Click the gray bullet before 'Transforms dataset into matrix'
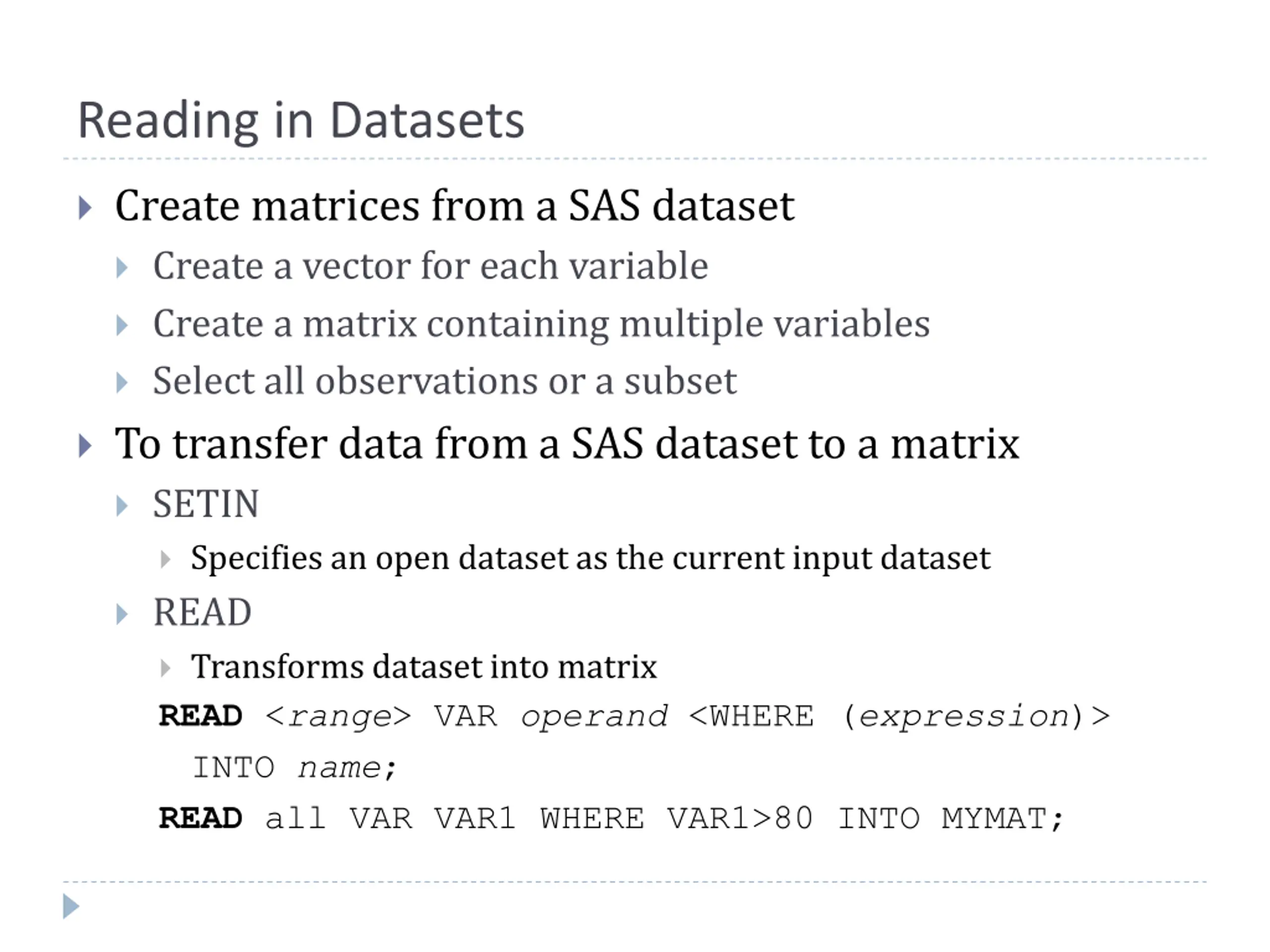The image size is (1270, 952). 165,668
